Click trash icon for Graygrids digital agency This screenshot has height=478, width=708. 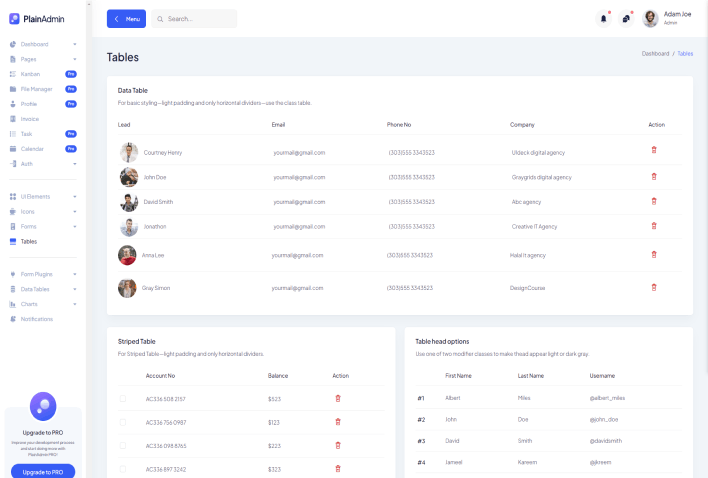tap(654, 176)
